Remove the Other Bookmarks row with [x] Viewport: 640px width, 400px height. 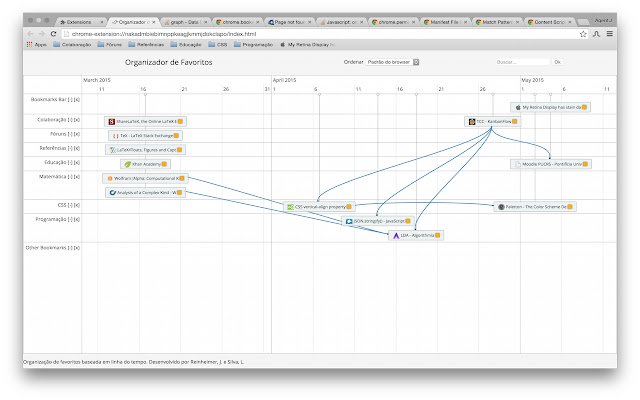pos(77,248)
